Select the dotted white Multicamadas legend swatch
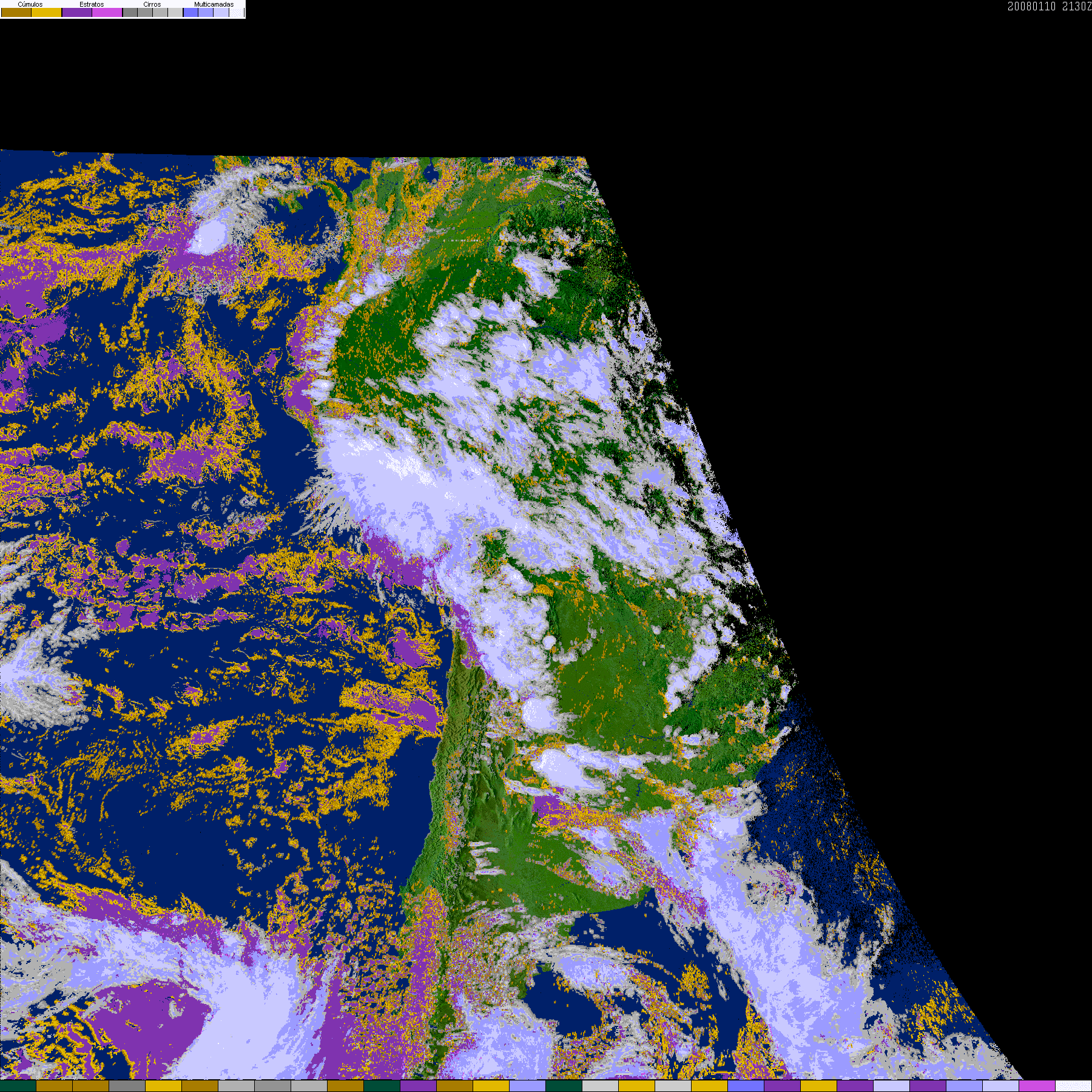 tap(236, 12)
